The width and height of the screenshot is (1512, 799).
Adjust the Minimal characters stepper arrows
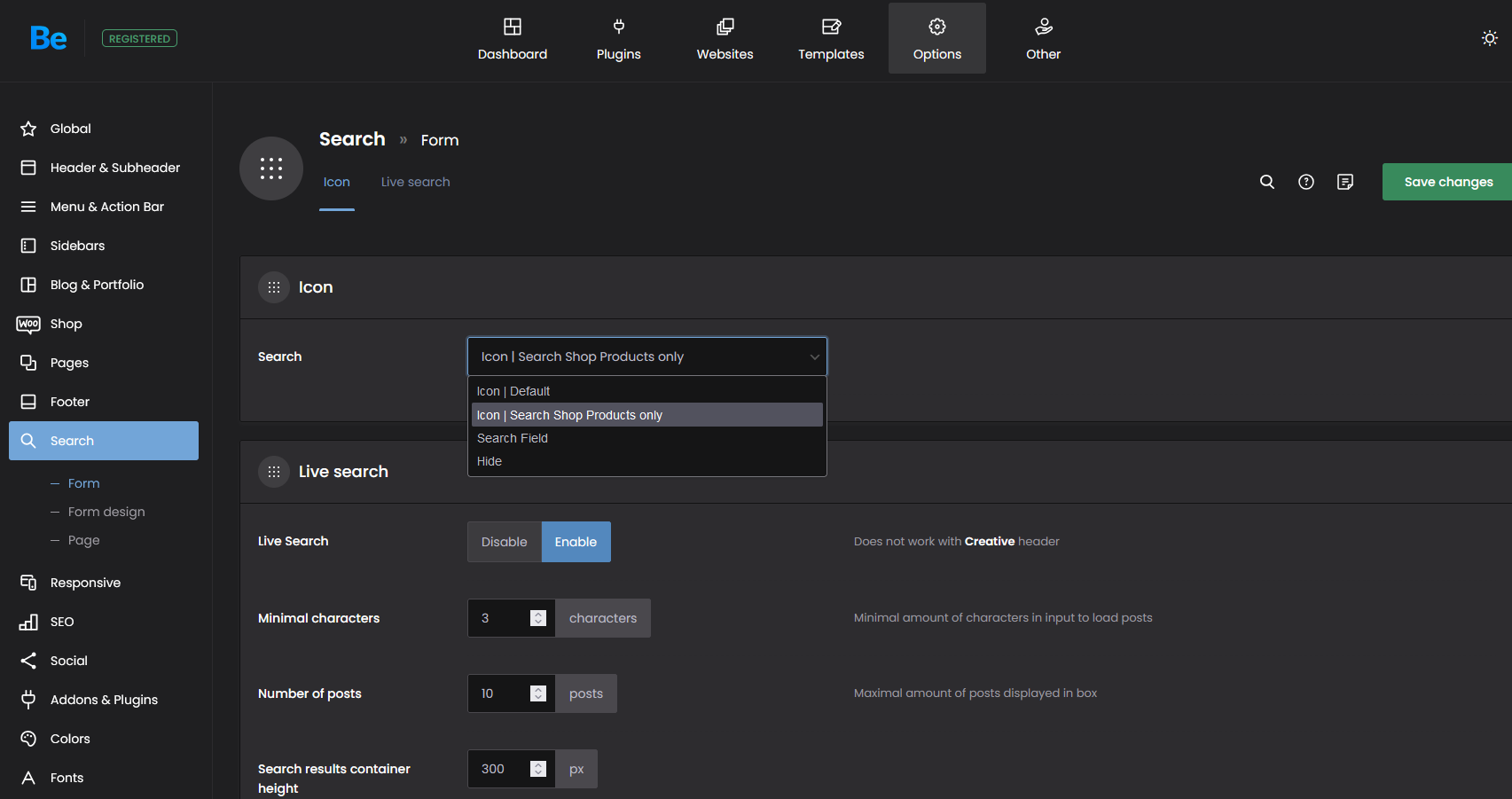tap(538, 618)
